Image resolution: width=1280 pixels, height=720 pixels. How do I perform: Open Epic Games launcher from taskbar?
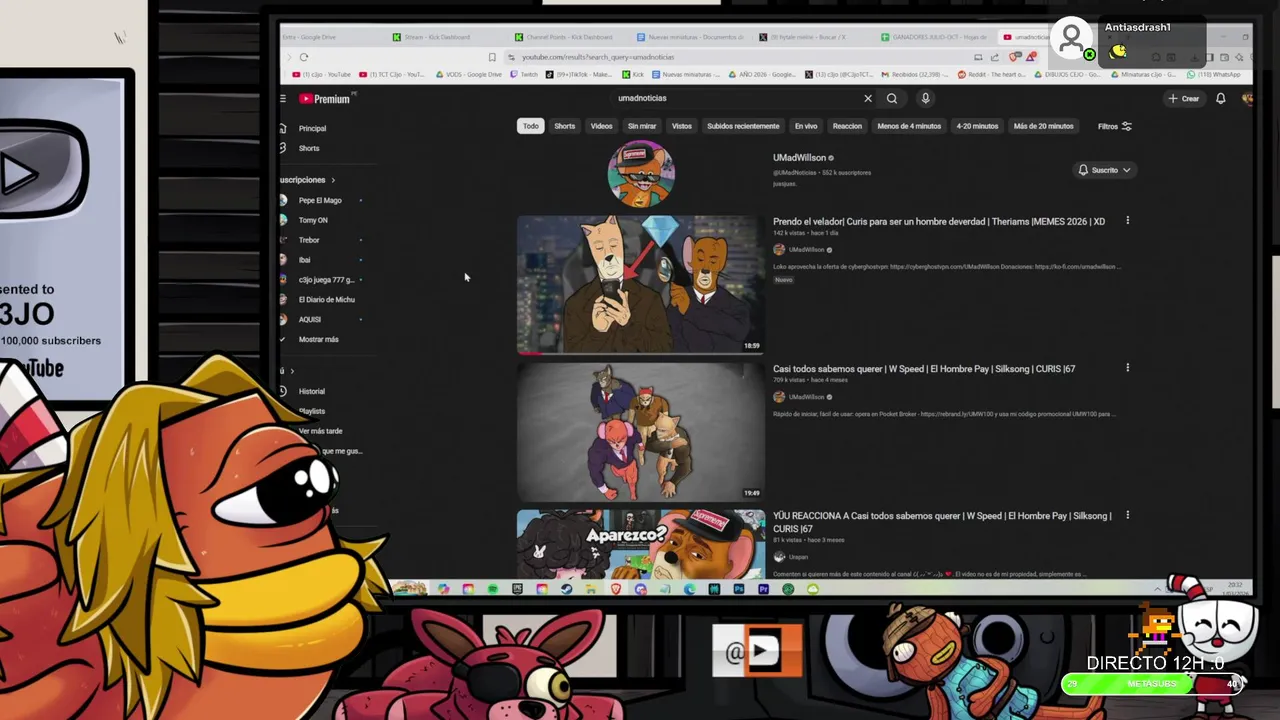click(517, 589)
